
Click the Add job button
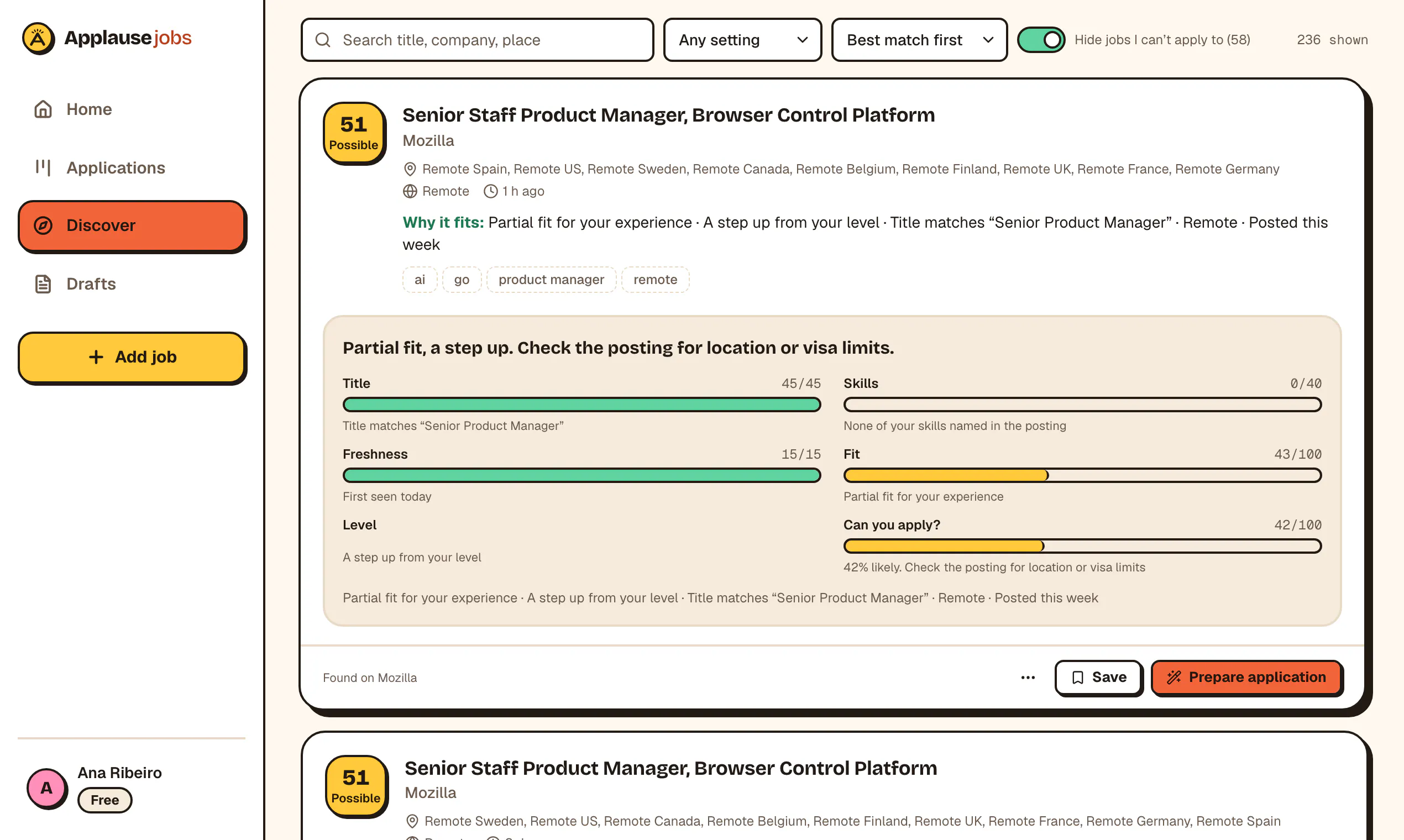coord(132,357)
